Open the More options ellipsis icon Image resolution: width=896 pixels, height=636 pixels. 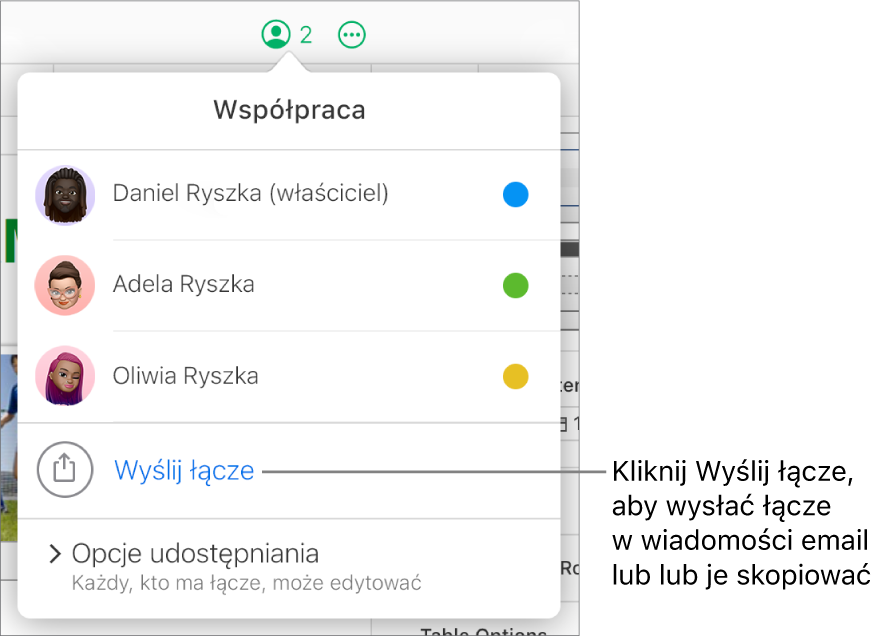[352, 33]
